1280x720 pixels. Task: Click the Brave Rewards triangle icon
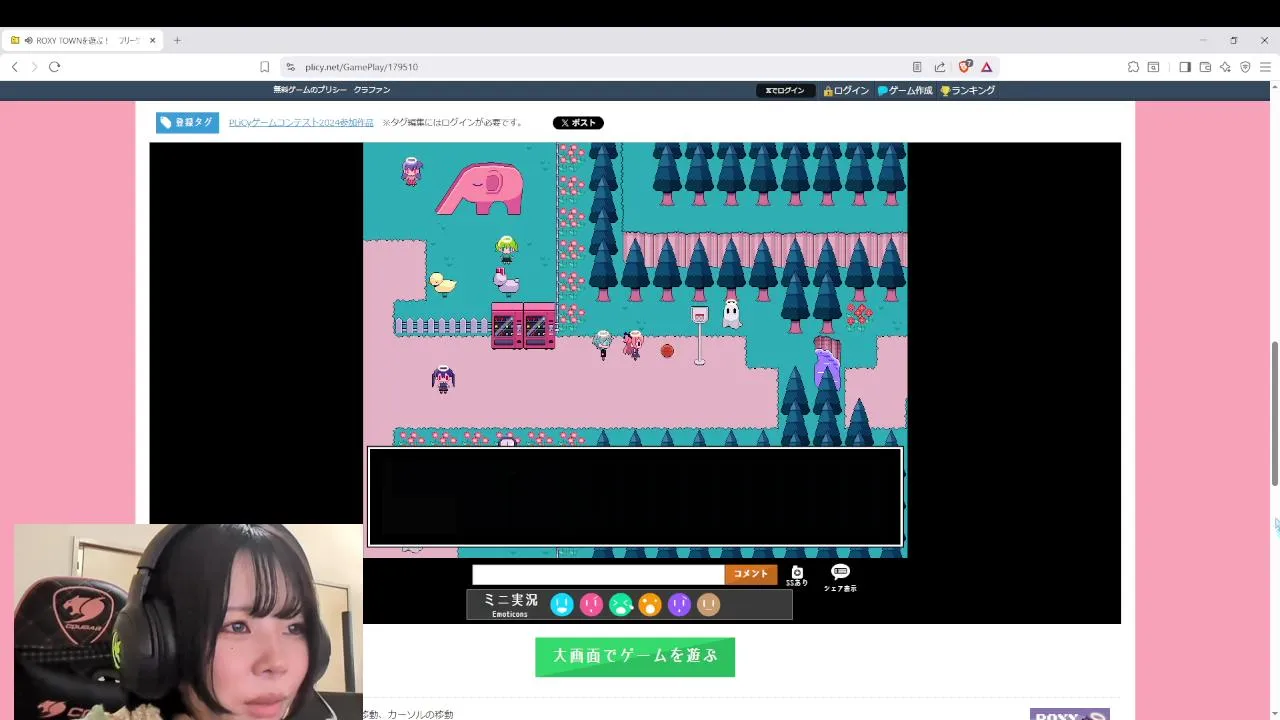coord(986,67)
